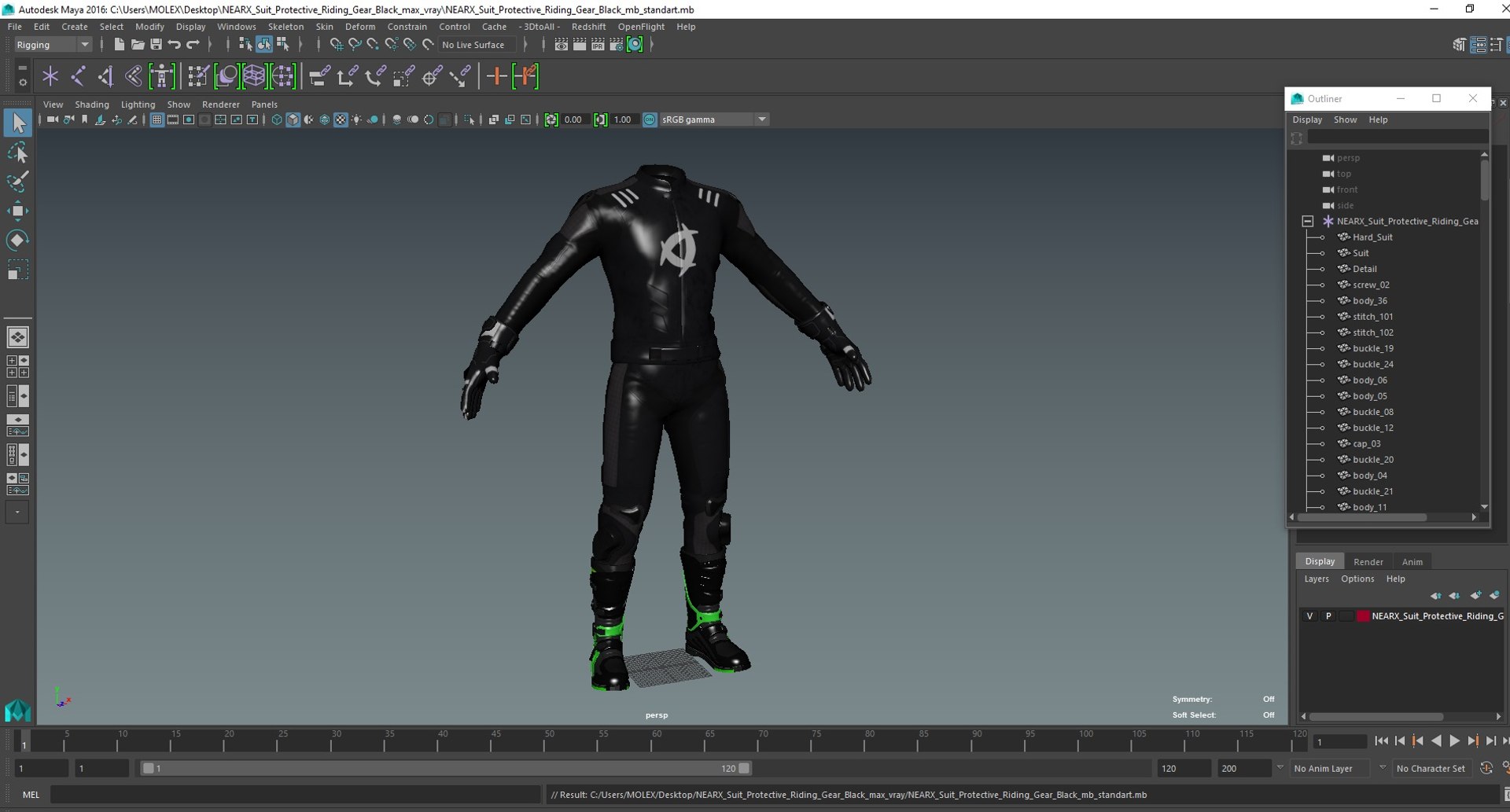Toggle layer visibility V box

[x=1309, y=616]
